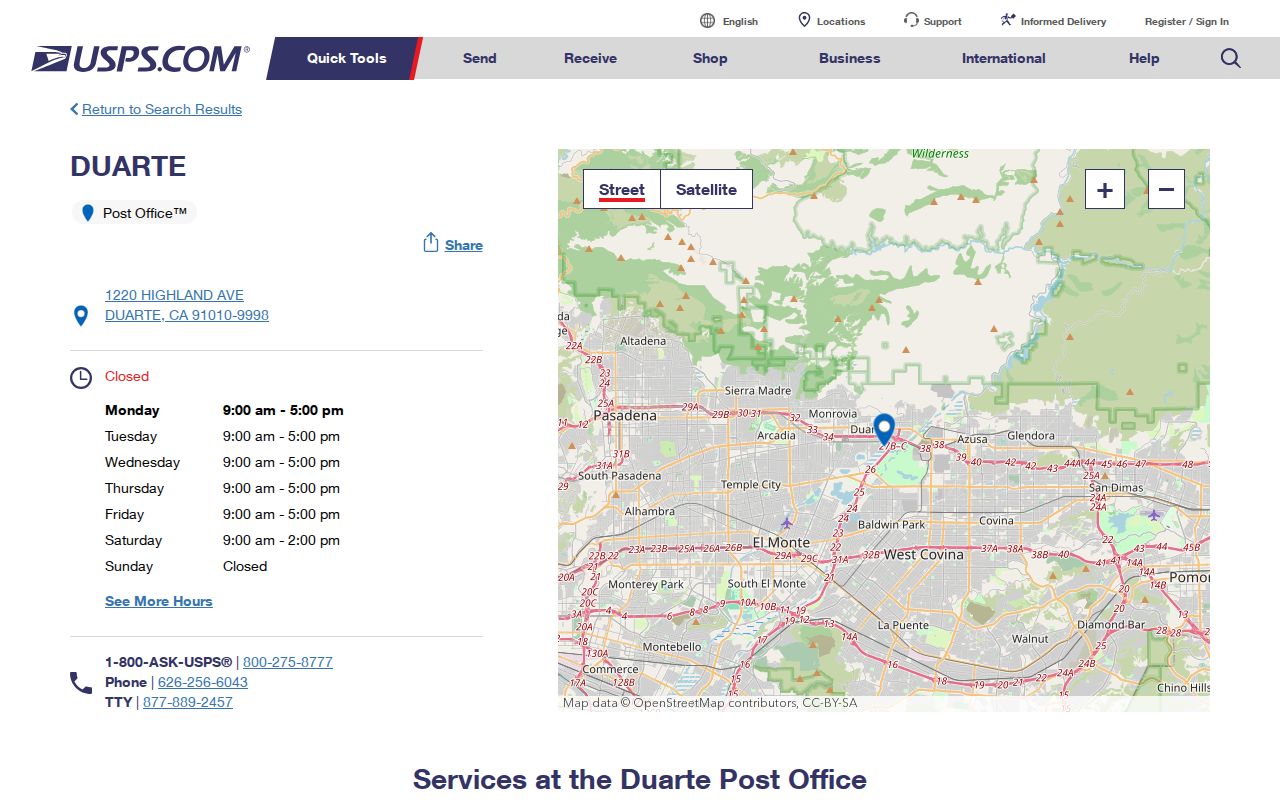Screen dimensions: 1280x800
Task: Open the Send menu
Action: tap(480, 58)
